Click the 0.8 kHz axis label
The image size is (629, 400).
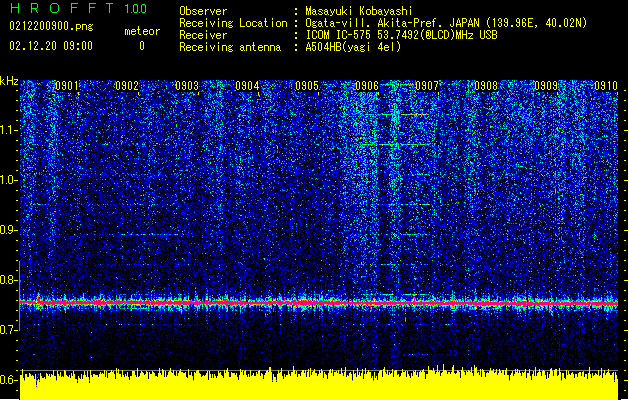(9, 280)
